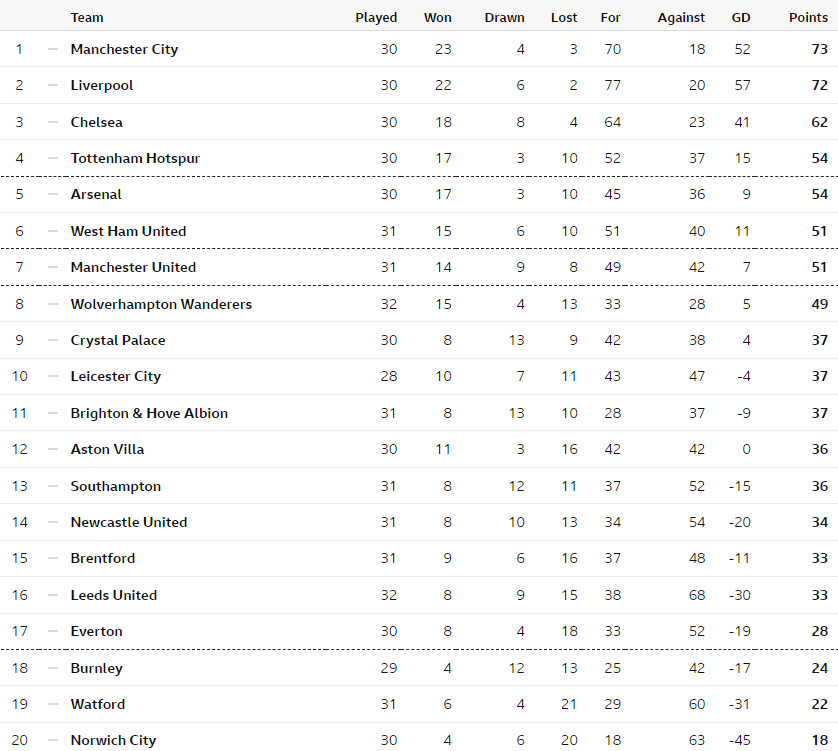Click the Tottenham Hotspur row name
Screen dimensions: 838x751
click(135, 158)
